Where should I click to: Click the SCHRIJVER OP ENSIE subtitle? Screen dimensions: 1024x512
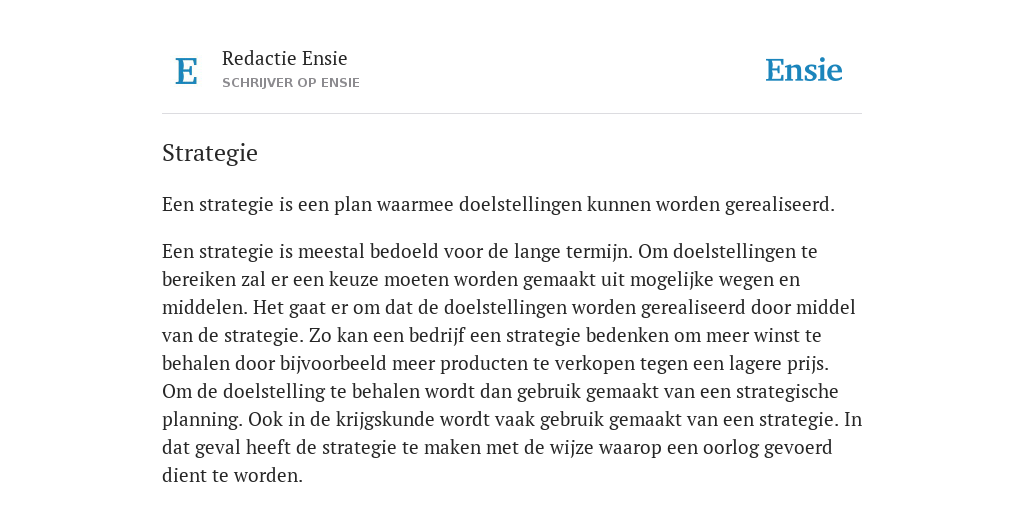click(x=291, y=83)
